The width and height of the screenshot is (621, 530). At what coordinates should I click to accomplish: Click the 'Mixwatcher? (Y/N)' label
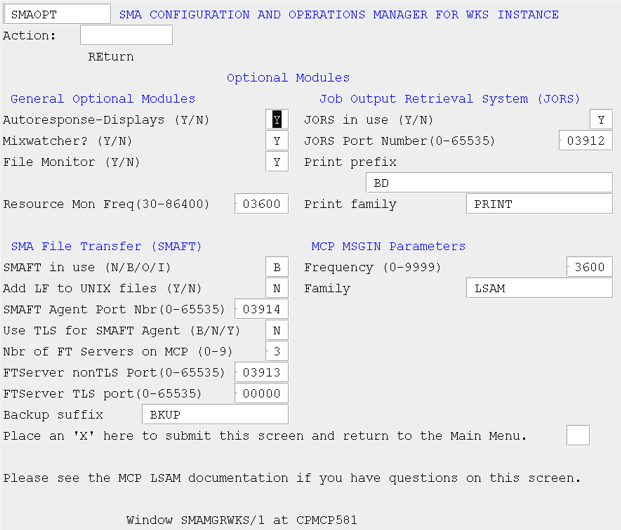click(67, 141)
